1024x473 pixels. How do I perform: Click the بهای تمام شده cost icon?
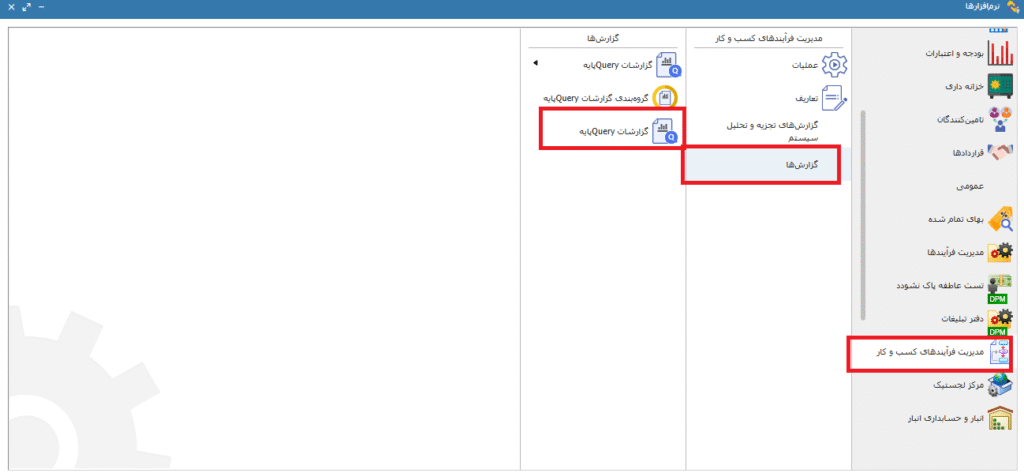coord(999,219)
